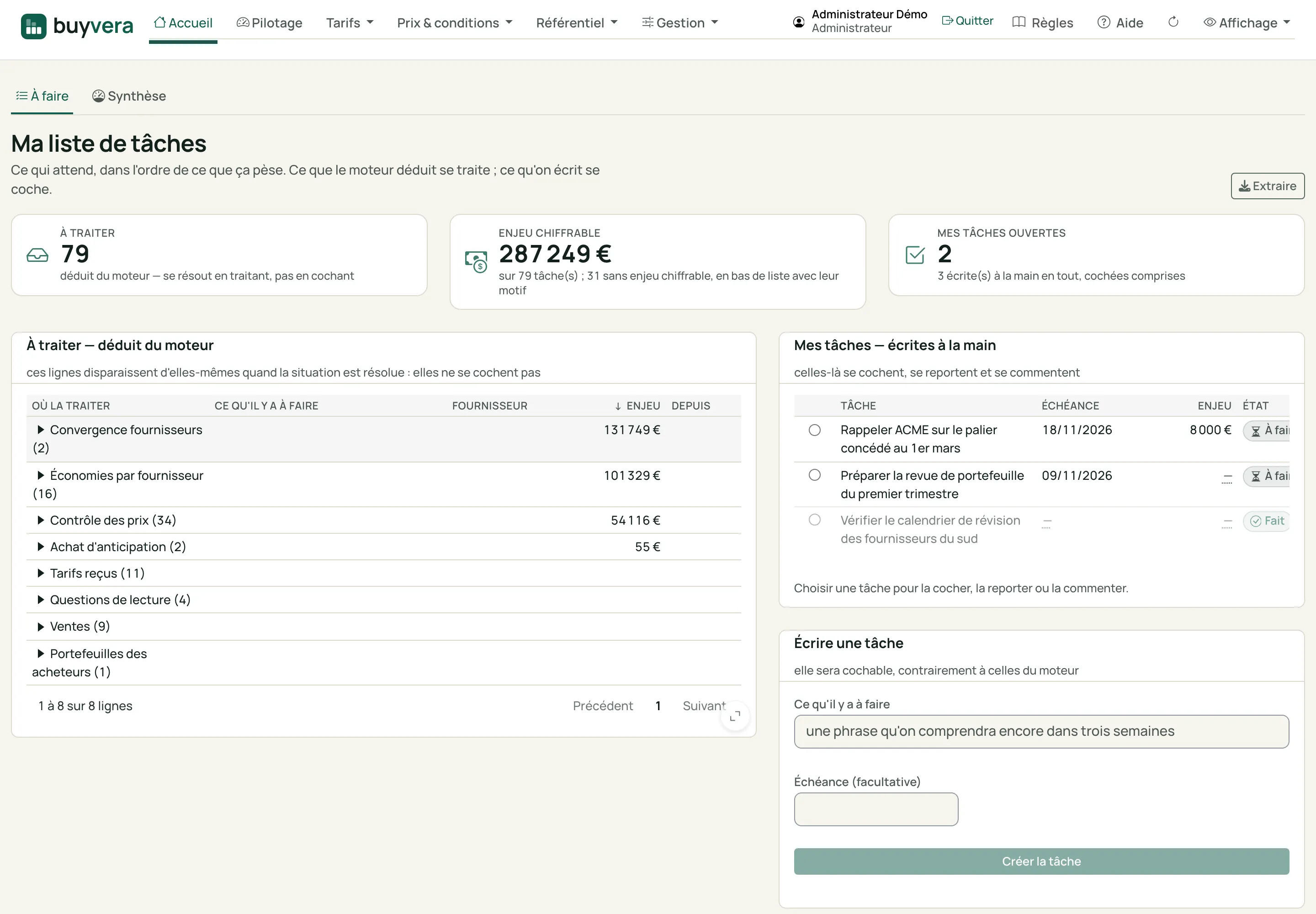This screenshot has height=914, width=1316.
Task: Click Précédent in table pagination
Action: pyautogui.click(x=602, y=706)
